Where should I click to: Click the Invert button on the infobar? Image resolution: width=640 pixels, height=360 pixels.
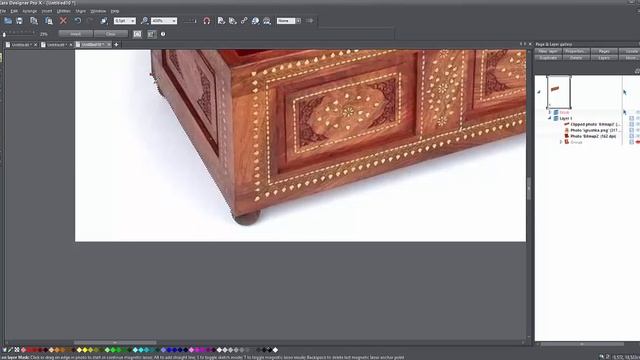pyautogui.click(x=76, y=34)
